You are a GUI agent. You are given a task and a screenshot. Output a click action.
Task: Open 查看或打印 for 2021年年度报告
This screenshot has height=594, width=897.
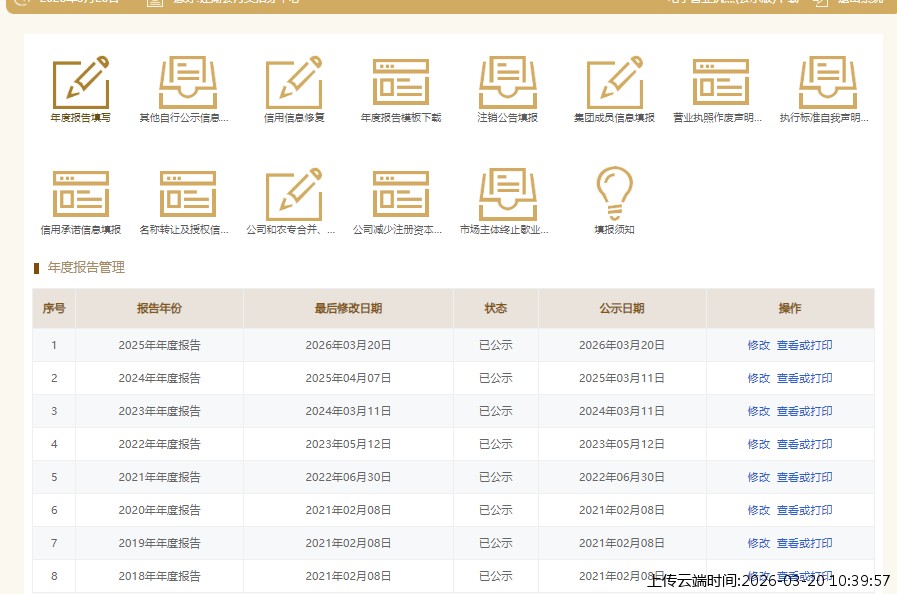coord(804,477)
